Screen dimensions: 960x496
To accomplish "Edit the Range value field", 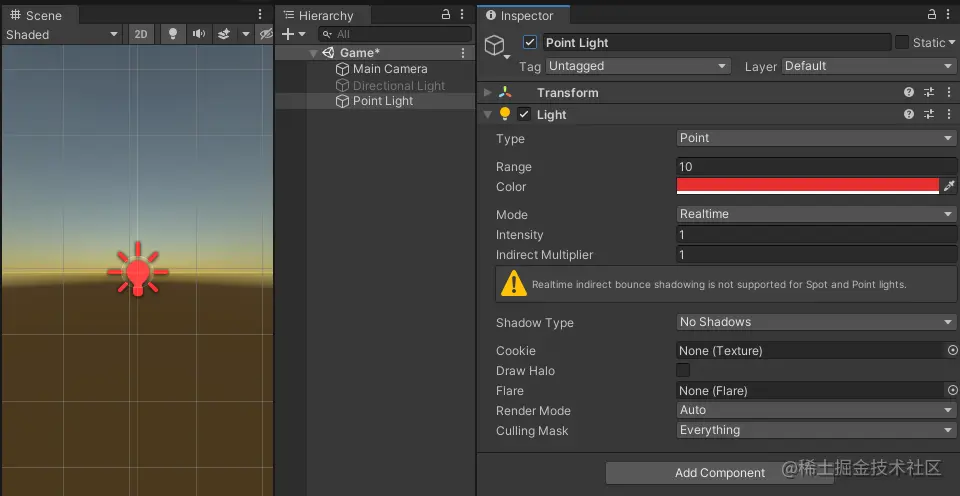I will click(816, 167).
